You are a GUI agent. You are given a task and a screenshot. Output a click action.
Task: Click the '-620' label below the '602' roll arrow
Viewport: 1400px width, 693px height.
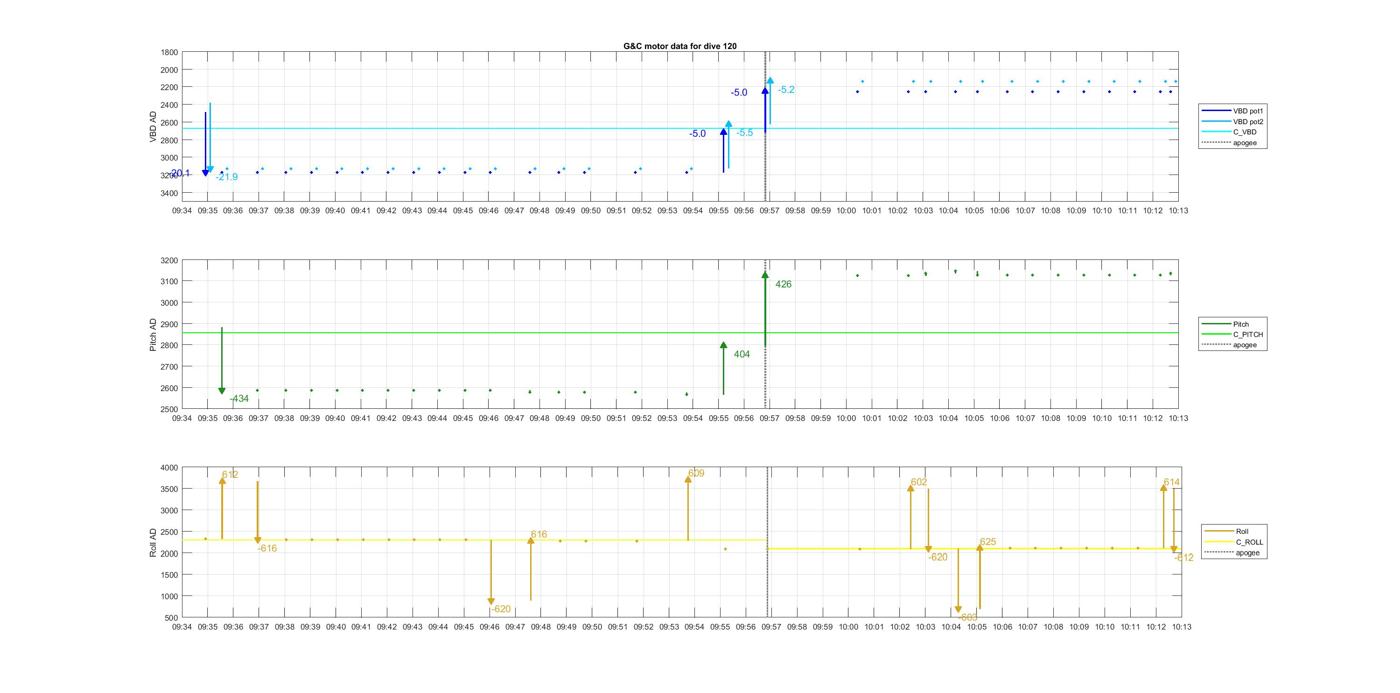click(937, 557)
